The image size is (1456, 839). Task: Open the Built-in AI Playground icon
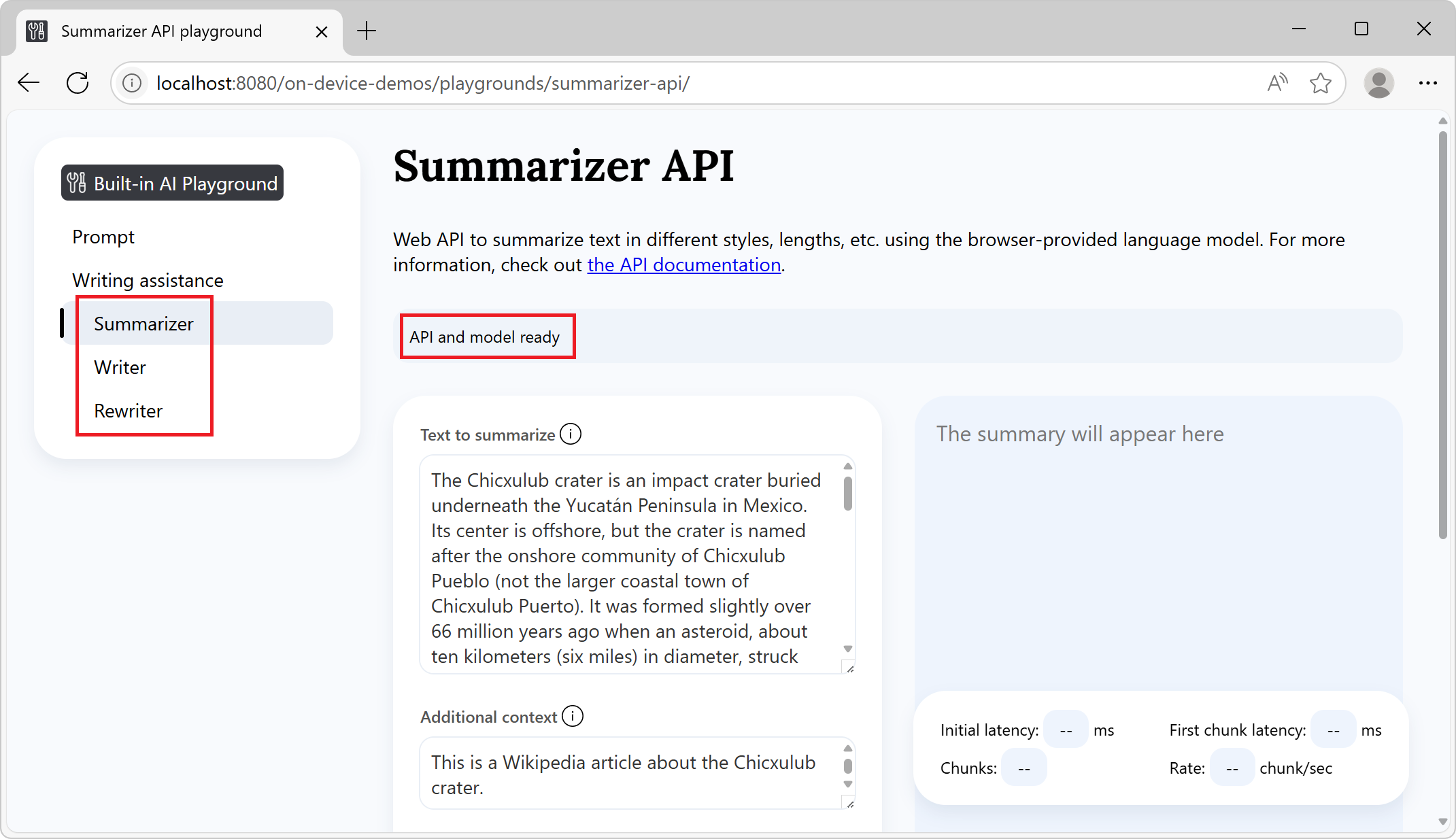point(77,182)
